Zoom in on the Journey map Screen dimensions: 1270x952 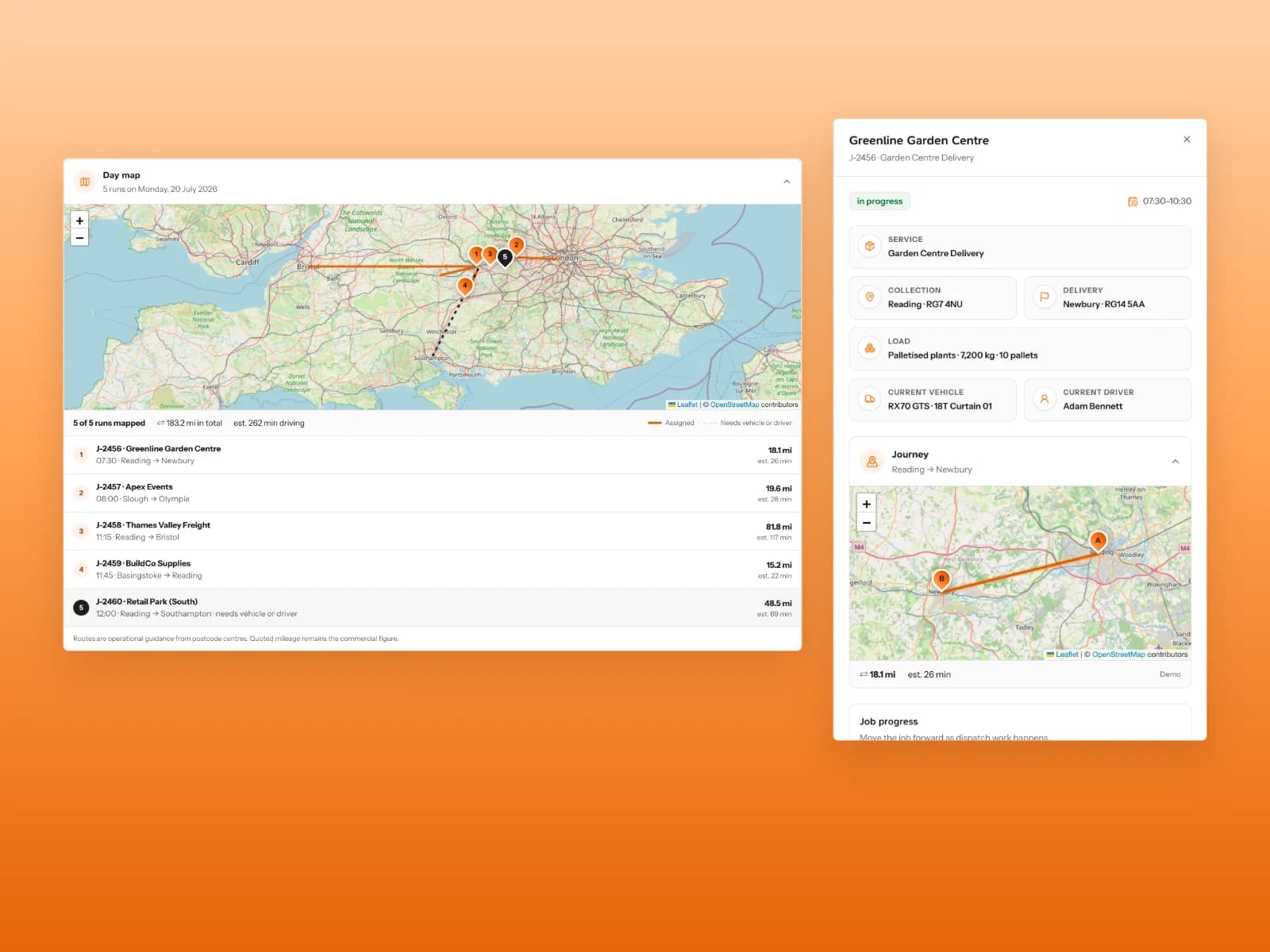tap(867, 505)
